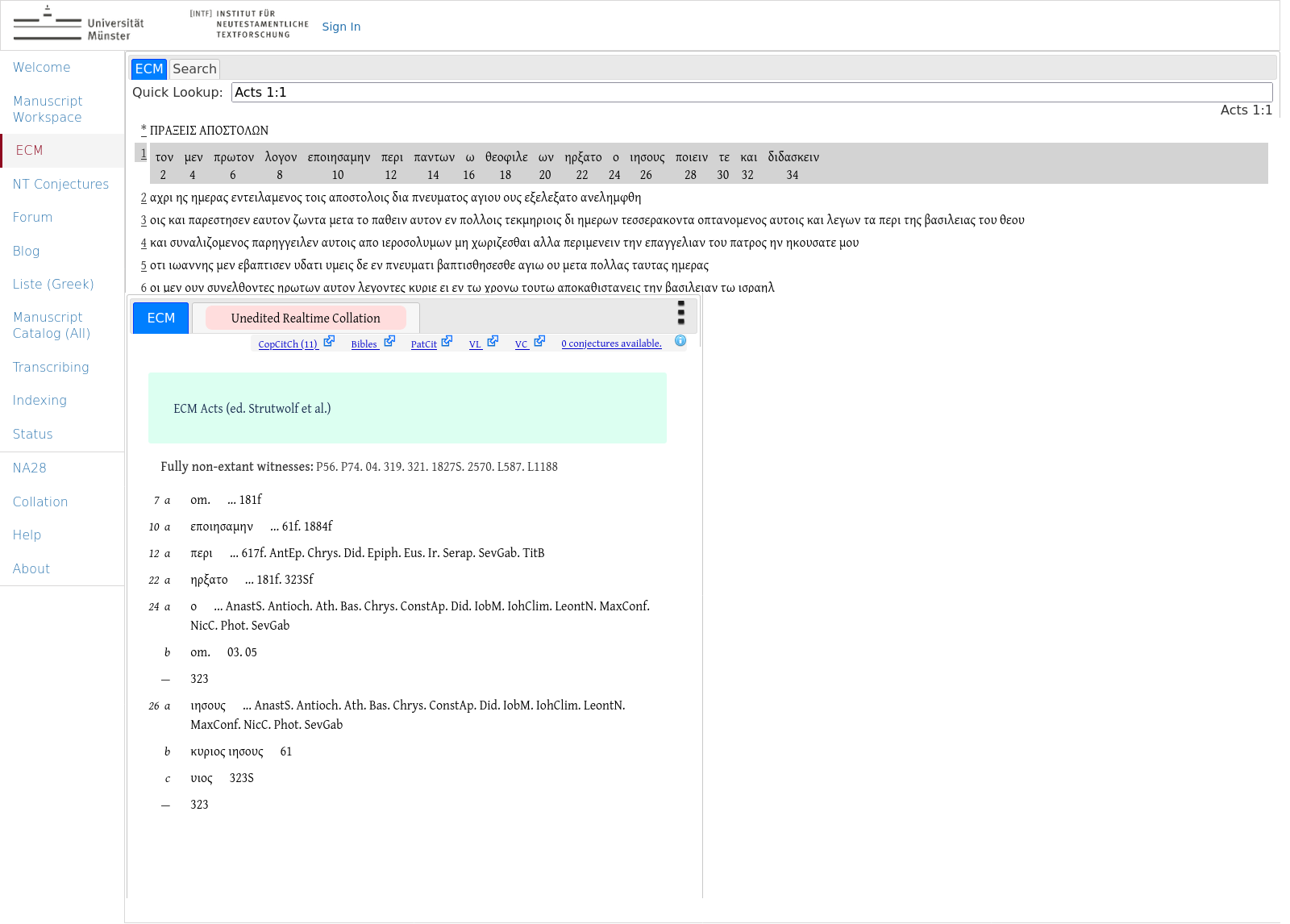Open About in the sidebar
The height and width of the screenshot is (924, 1290).
31,569
